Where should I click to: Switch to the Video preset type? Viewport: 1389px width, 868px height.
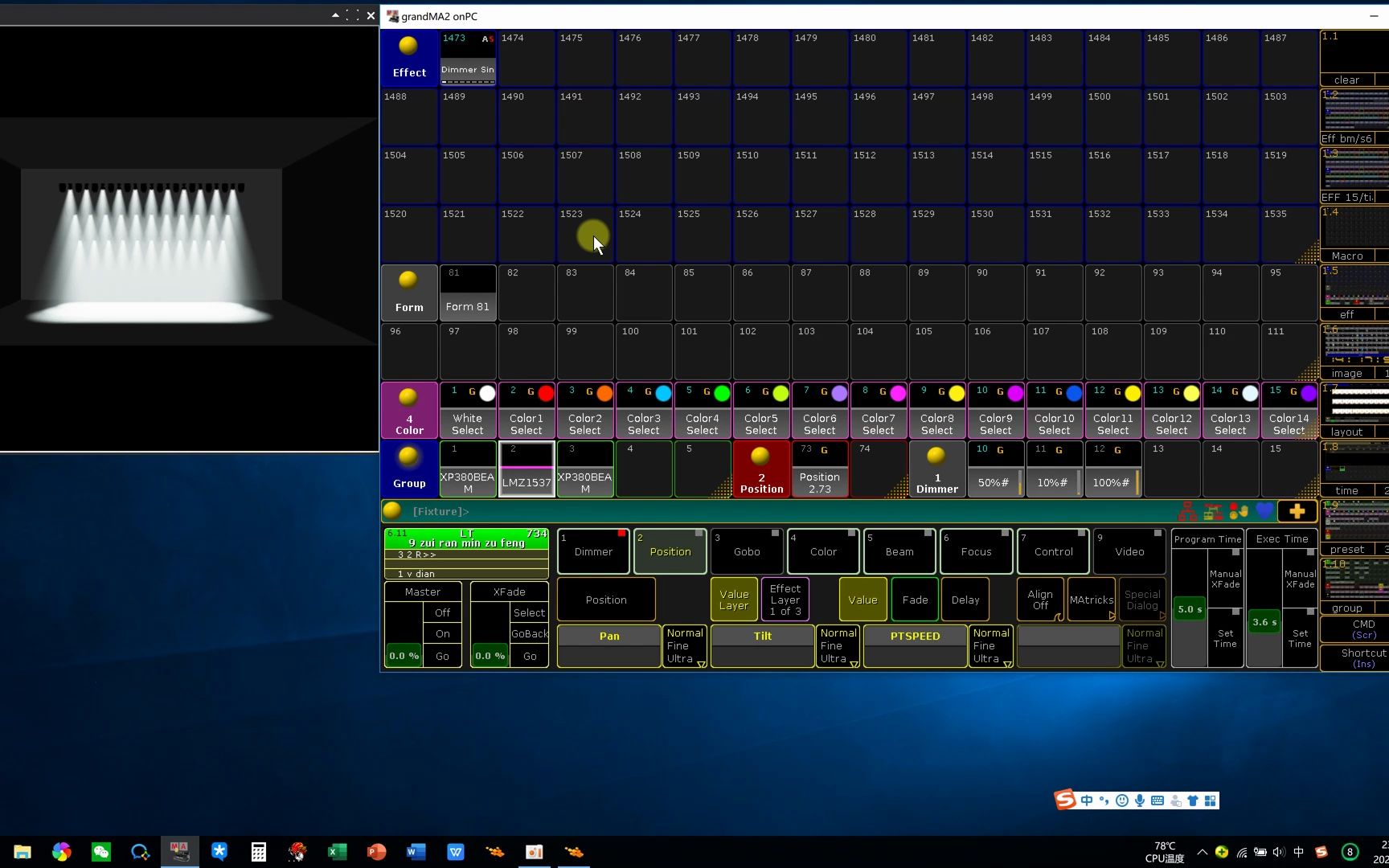(x=1129, y=551)
